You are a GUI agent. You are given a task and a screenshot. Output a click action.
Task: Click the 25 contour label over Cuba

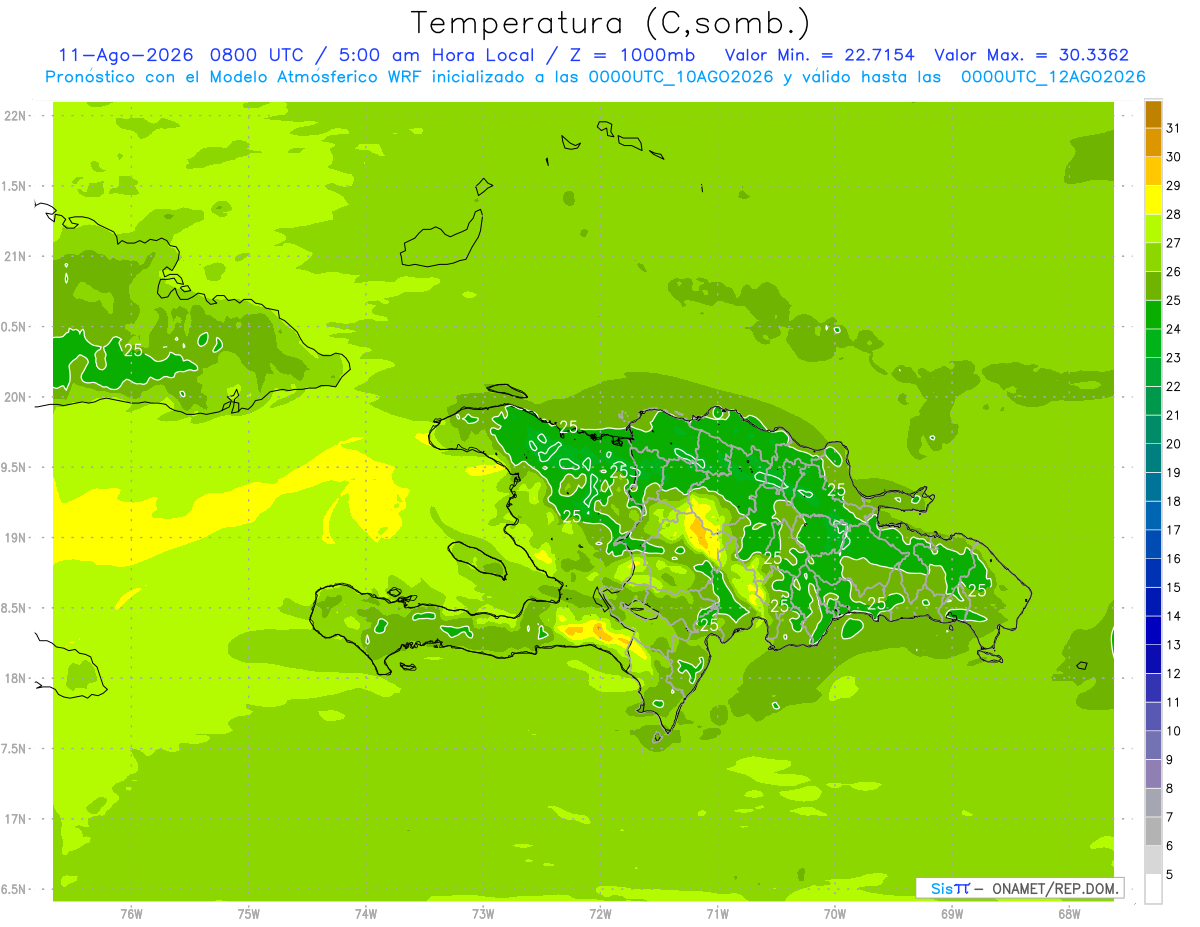[x=134, y=349]
